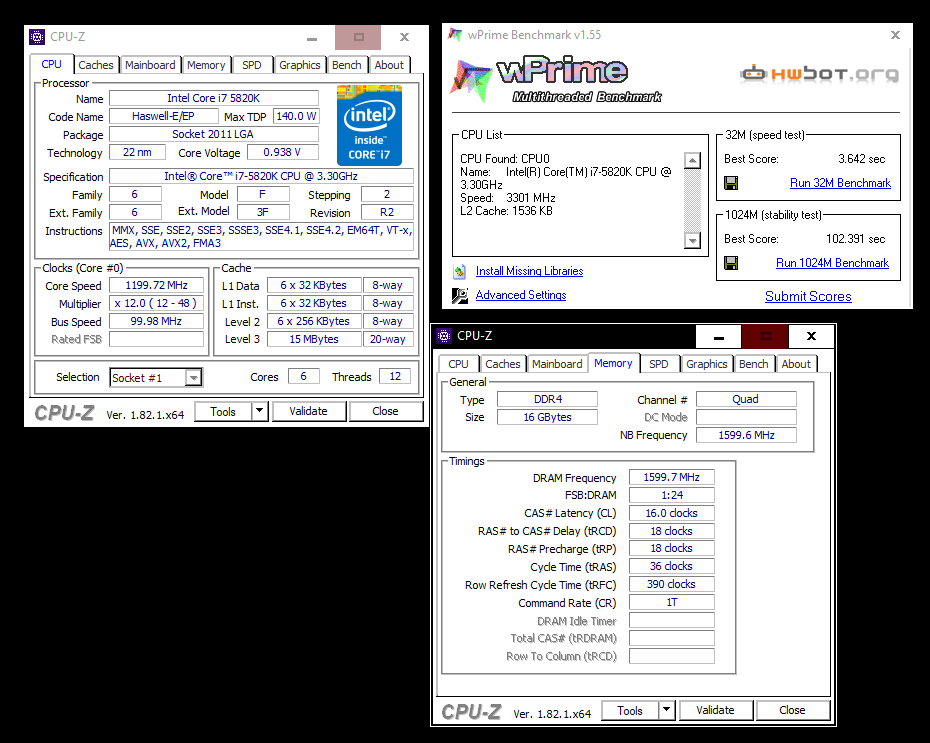Open Mainboard tab in CPU-Z Memory window

click(x=557, y=364)
